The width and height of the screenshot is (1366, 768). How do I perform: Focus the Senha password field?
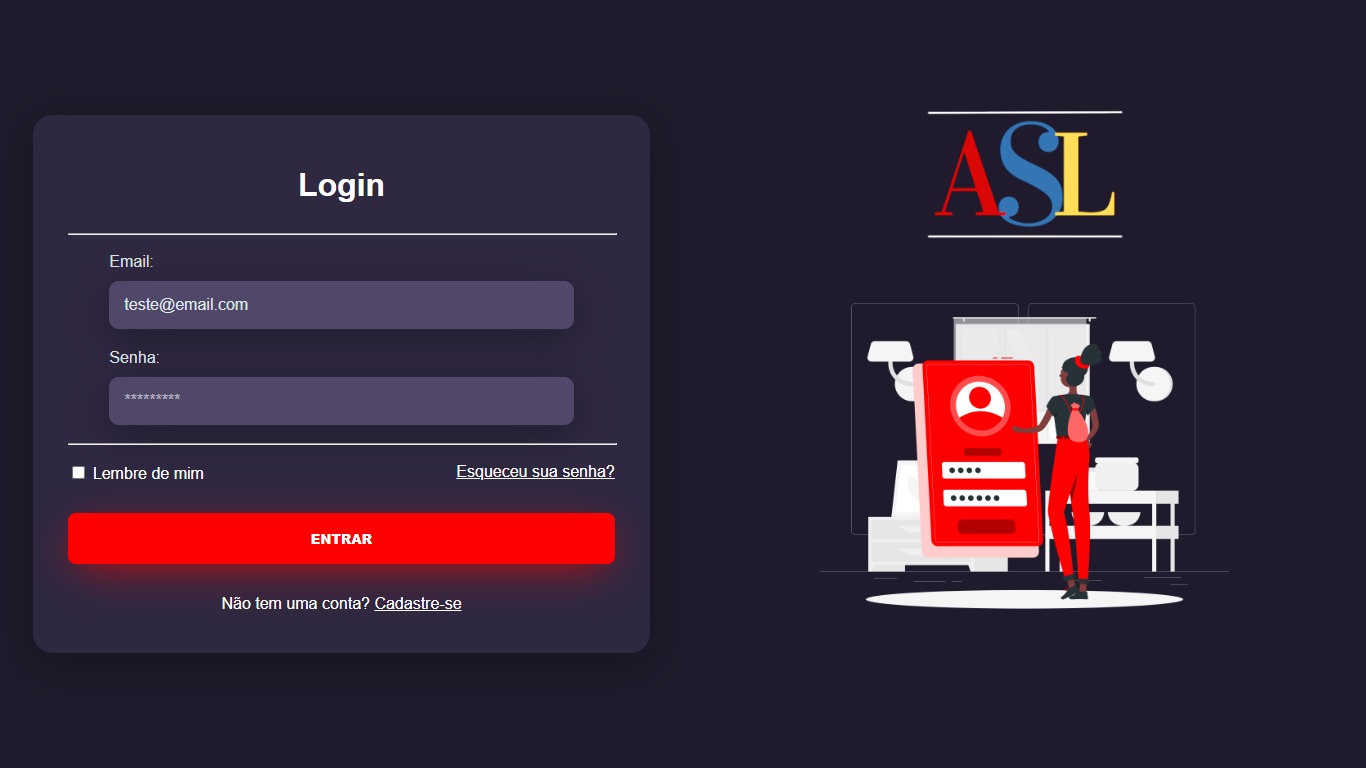point(341,401)
